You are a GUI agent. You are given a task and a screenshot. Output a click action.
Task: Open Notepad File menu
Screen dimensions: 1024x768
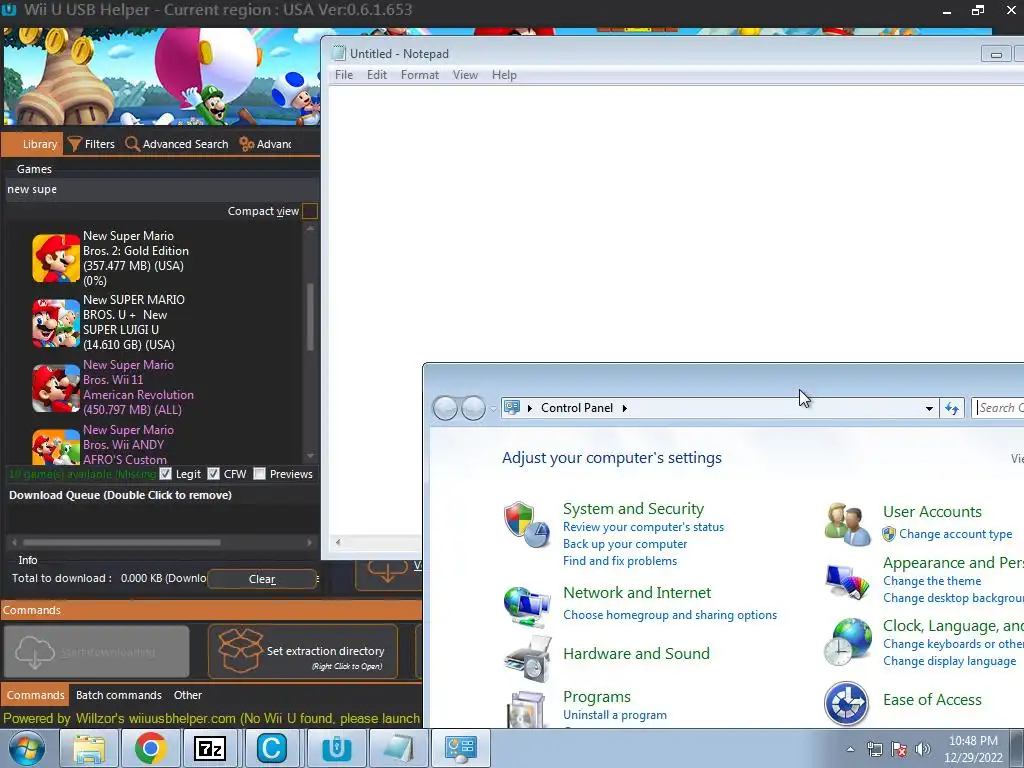pos(344,75)
